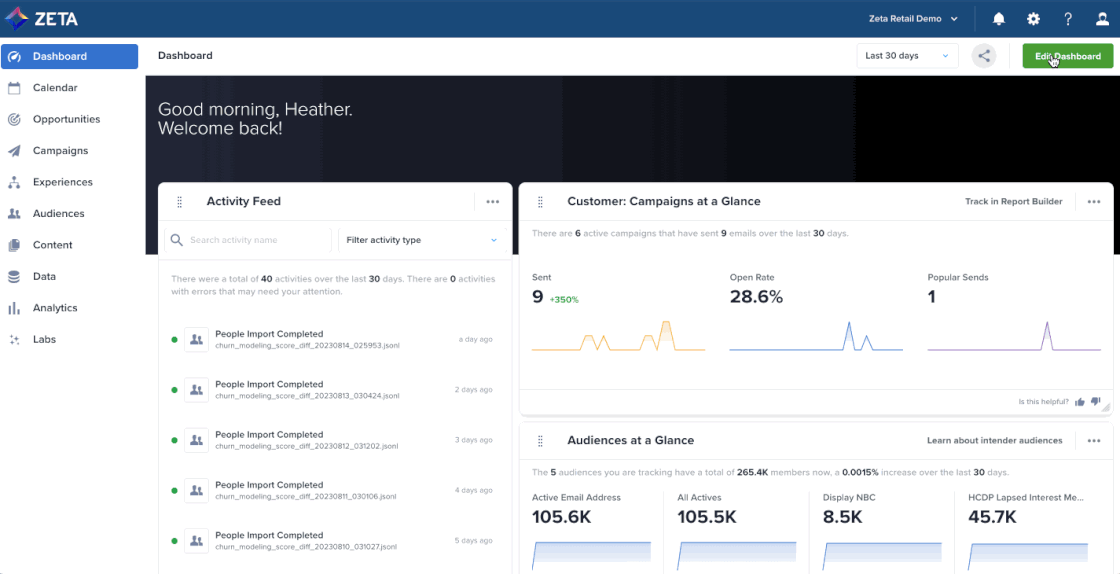Image resolution: width=1120 pixels, height=574 pixels.
Task: Open Audiences from the sidebar
Action: [58, 214]
